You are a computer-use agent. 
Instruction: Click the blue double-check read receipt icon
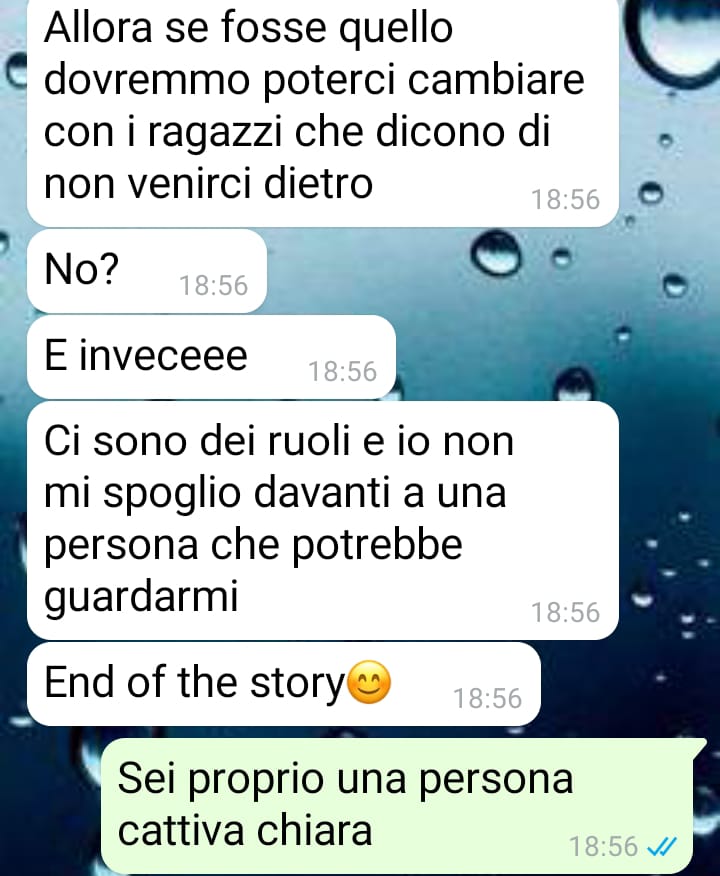click(x=661, y=846)
